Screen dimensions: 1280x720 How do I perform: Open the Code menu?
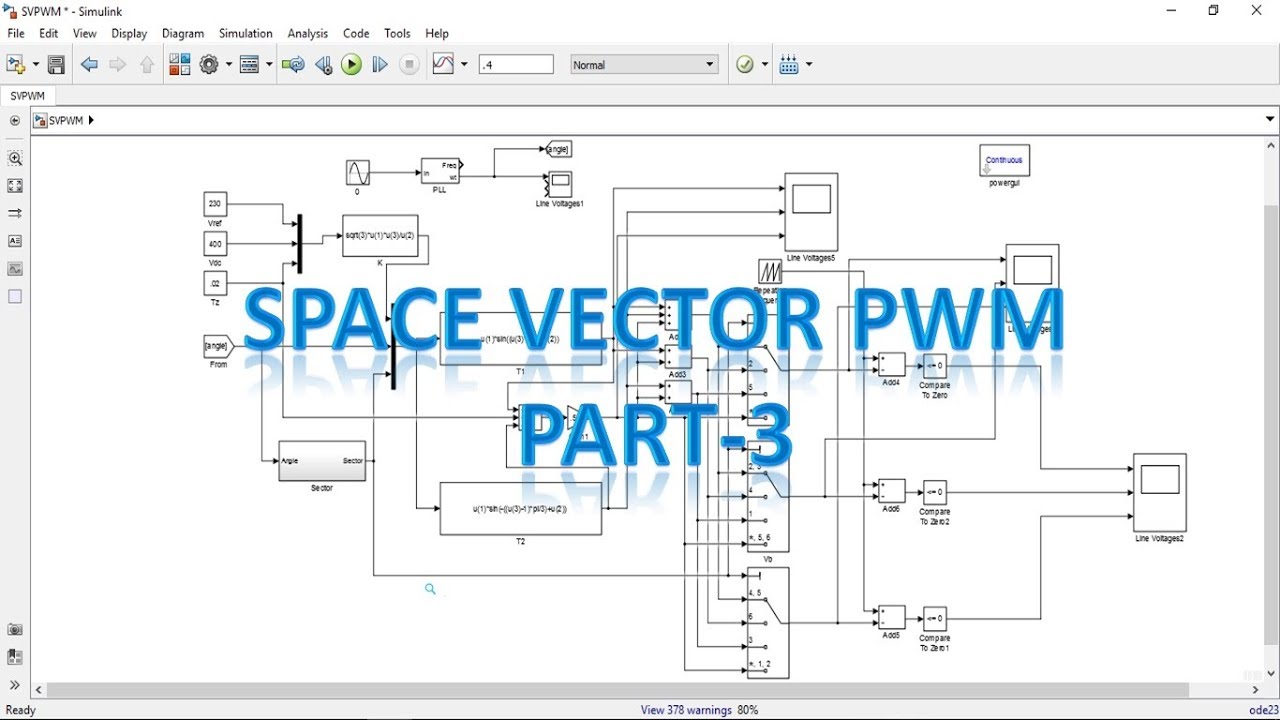356,33
